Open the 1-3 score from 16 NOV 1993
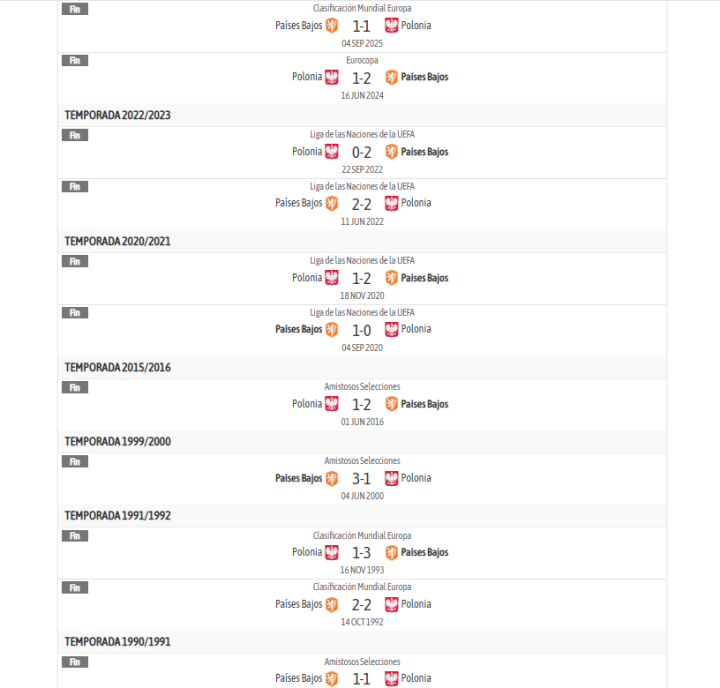This screenshot has height=688, width=720. tap(361, 552)
